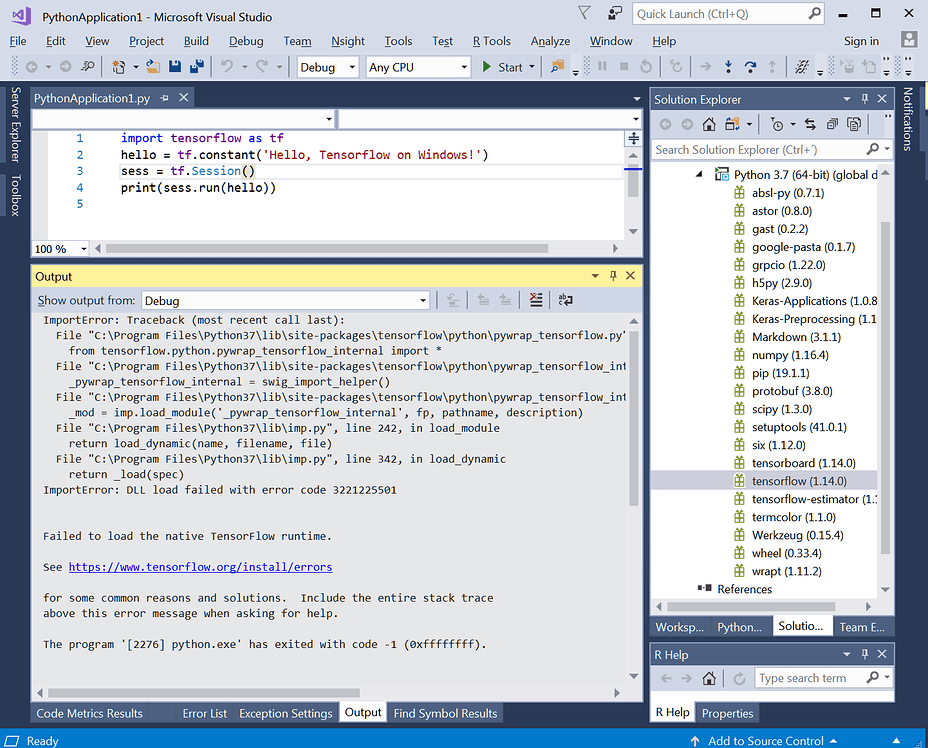Click the Home icon in Solution Explorer
The width and height of the screenshot is (928, 748).
tap(709, 124)
